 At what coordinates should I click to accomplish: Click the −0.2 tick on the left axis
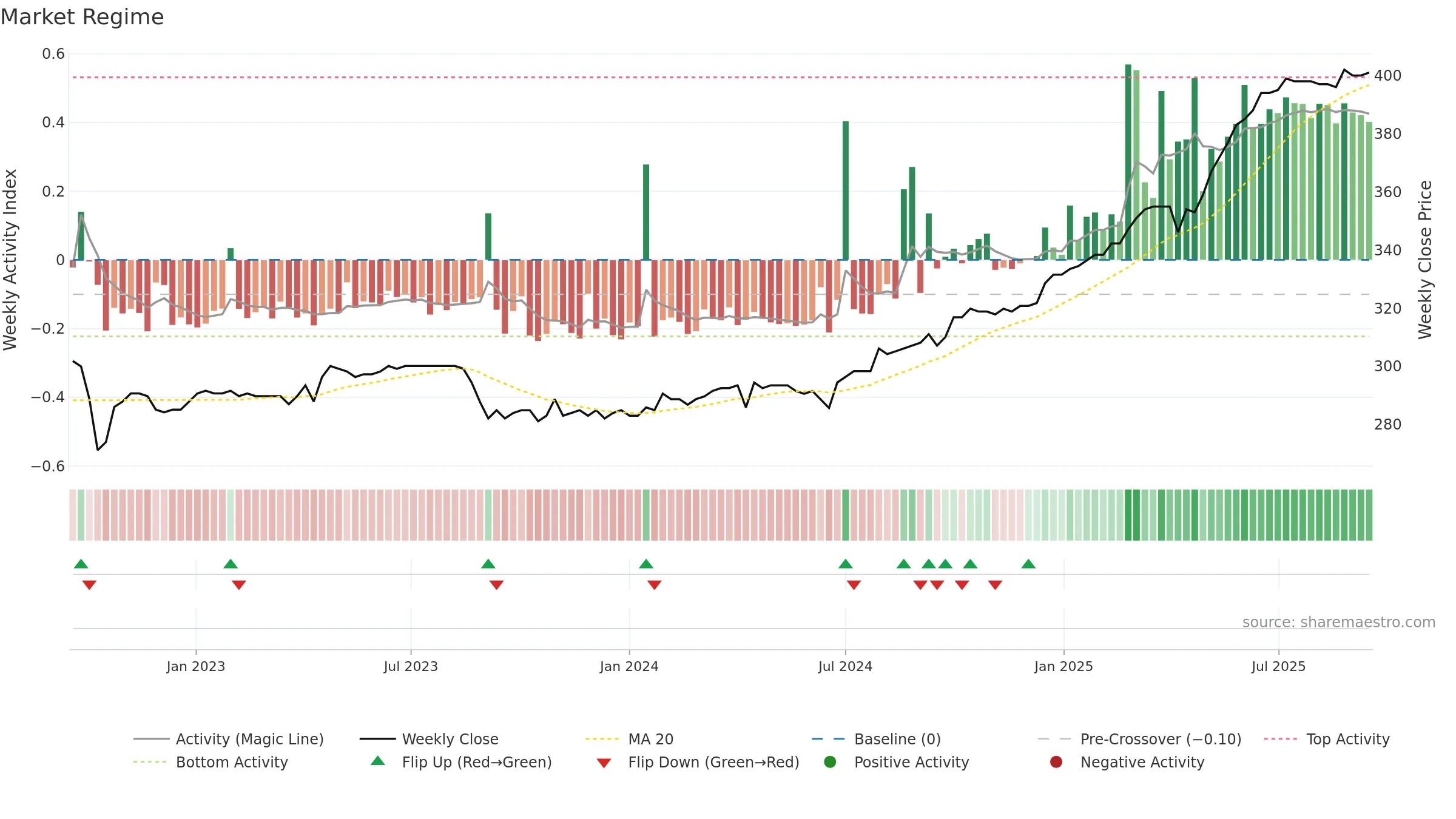tap(48, 328)
